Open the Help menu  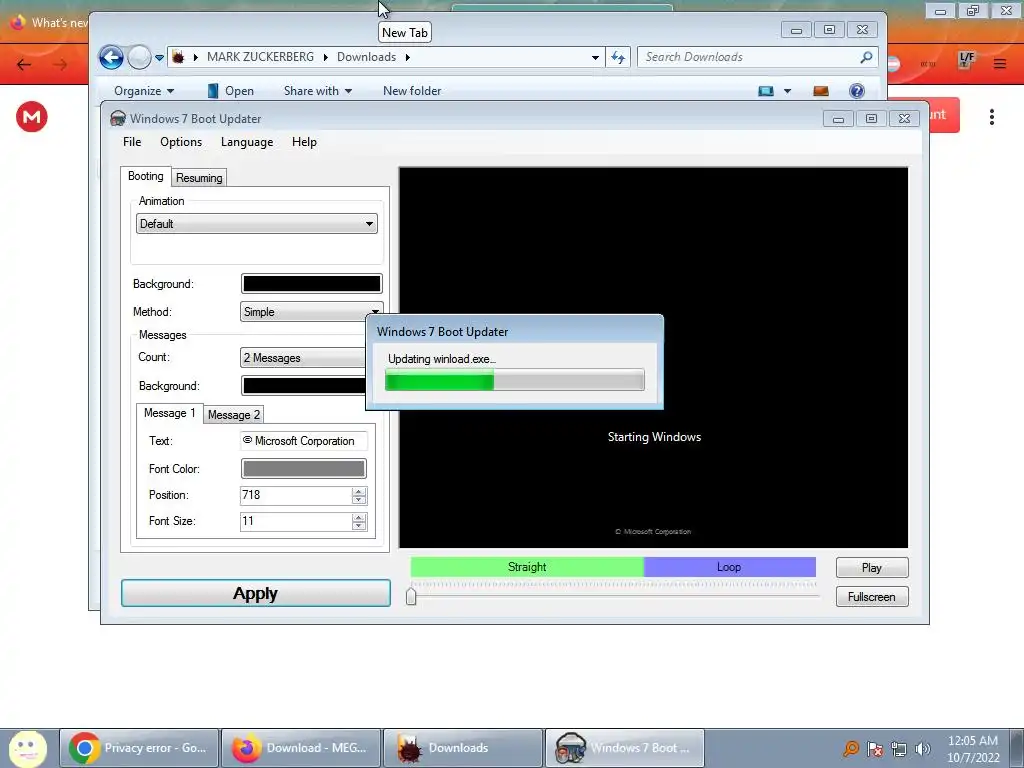(304, 142)
